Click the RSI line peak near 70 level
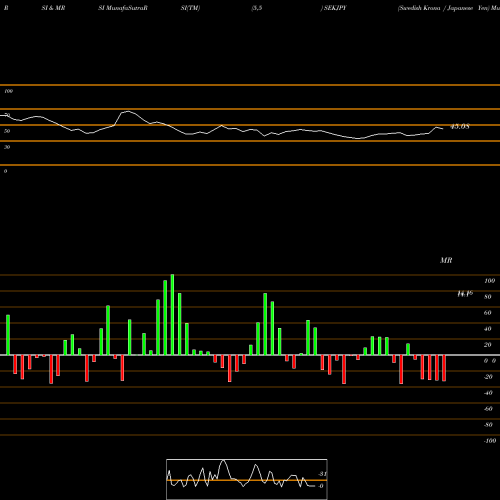Screen dimensions: 500x500 [x=128, y=111]
